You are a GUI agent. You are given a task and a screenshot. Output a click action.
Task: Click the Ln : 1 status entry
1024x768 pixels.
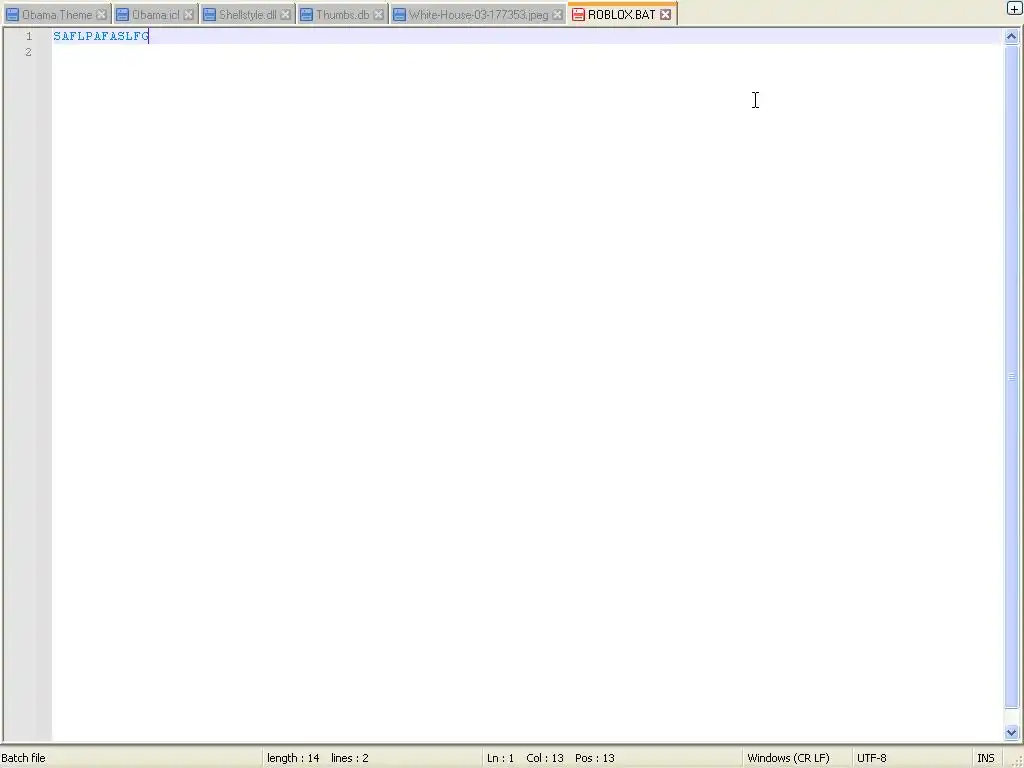500,758
